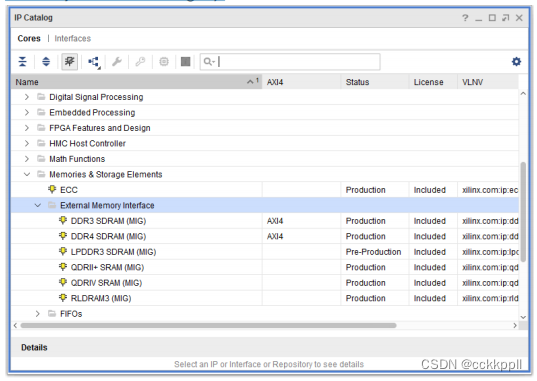Focus the IP search field
Viewport: 537px width, 381px height.
point(290,62)
